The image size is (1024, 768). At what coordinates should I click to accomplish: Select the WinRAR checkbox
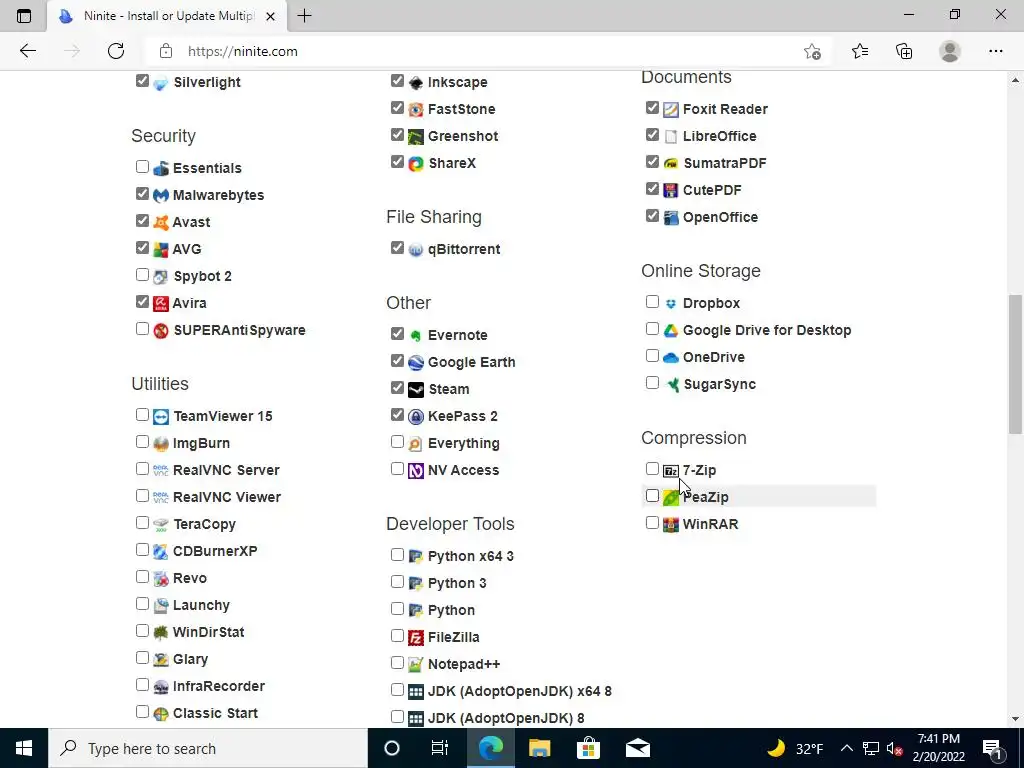(652, 522)
